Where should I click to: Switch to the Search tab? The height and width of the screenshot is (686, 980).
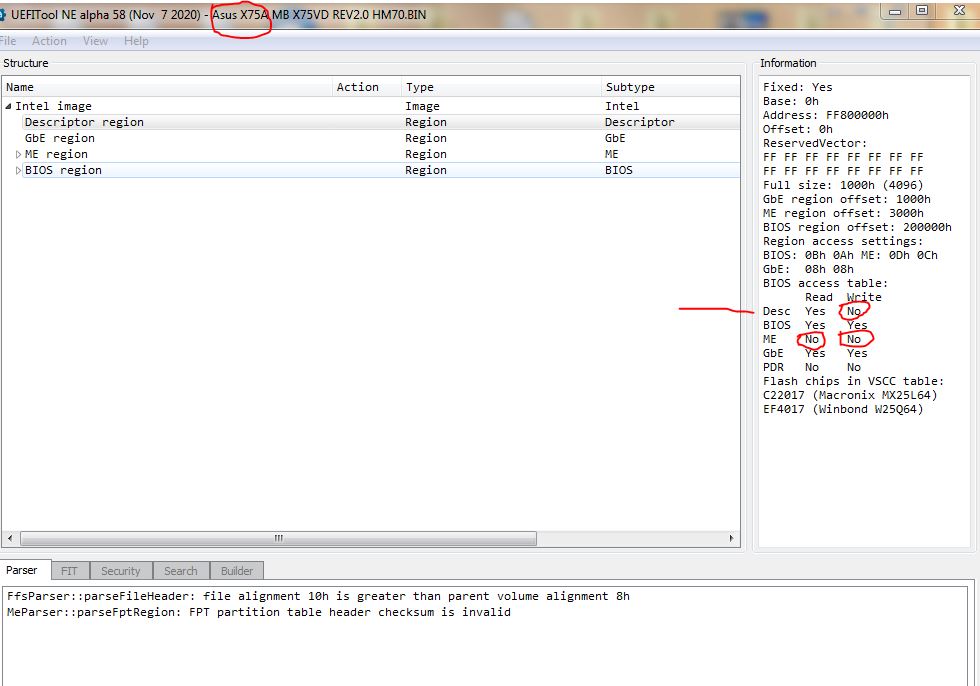[x=181, y=570]
